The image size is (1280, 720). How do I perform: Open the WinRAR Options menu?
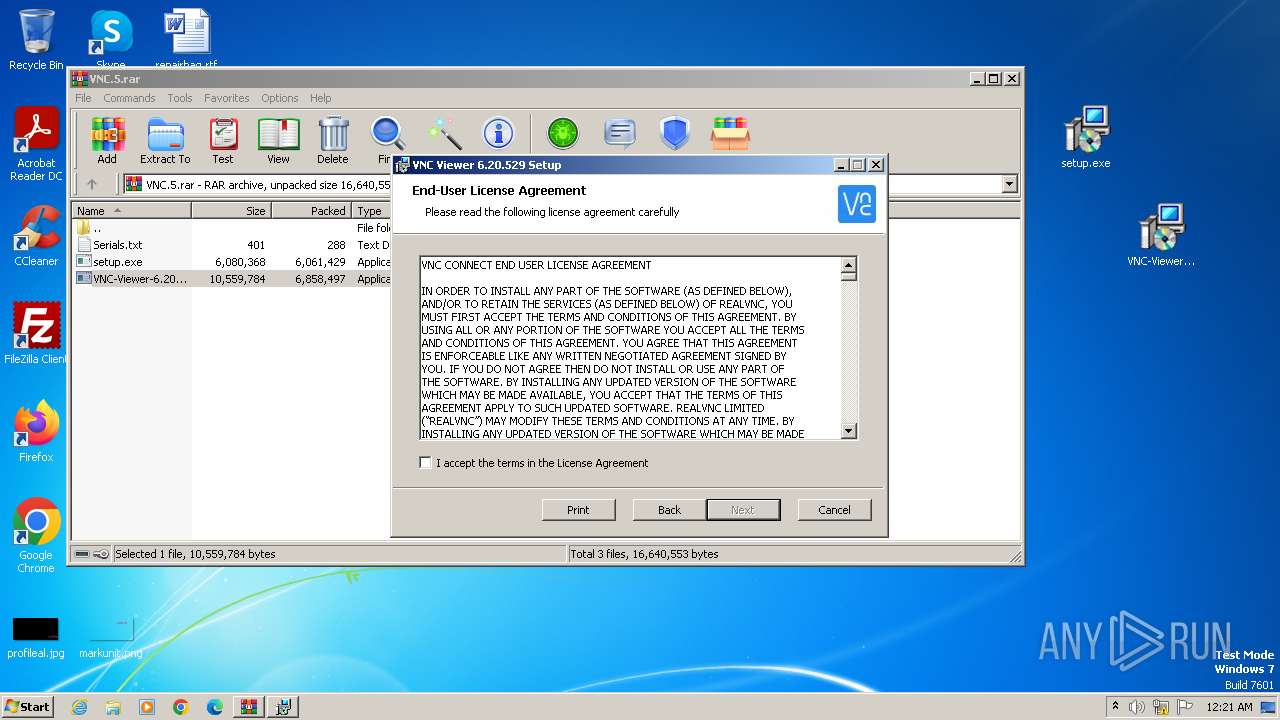pos(280,98)
